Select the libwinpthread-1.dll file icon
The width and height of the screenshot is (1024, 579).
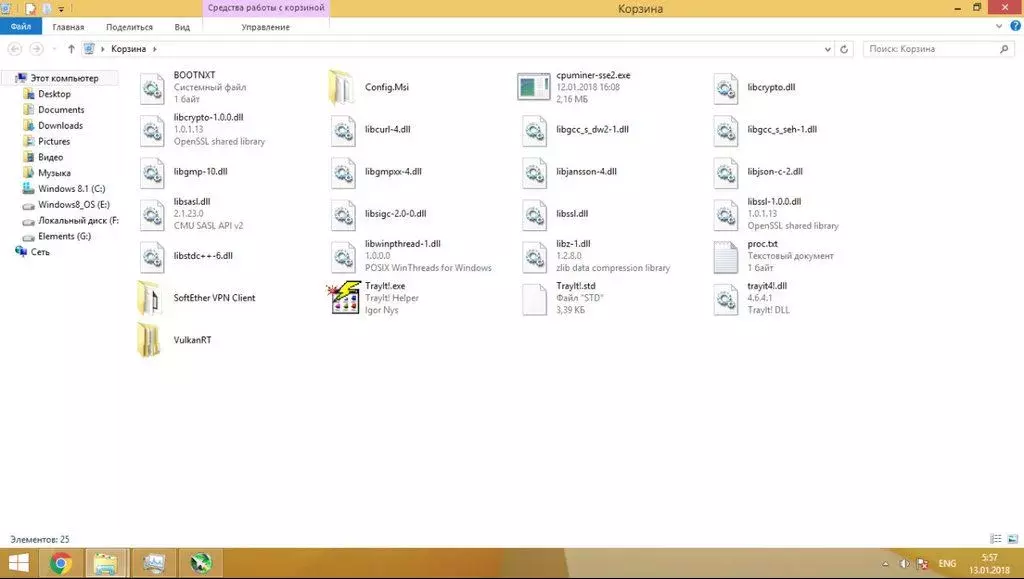pyautogui.click(x=344, y=257)
